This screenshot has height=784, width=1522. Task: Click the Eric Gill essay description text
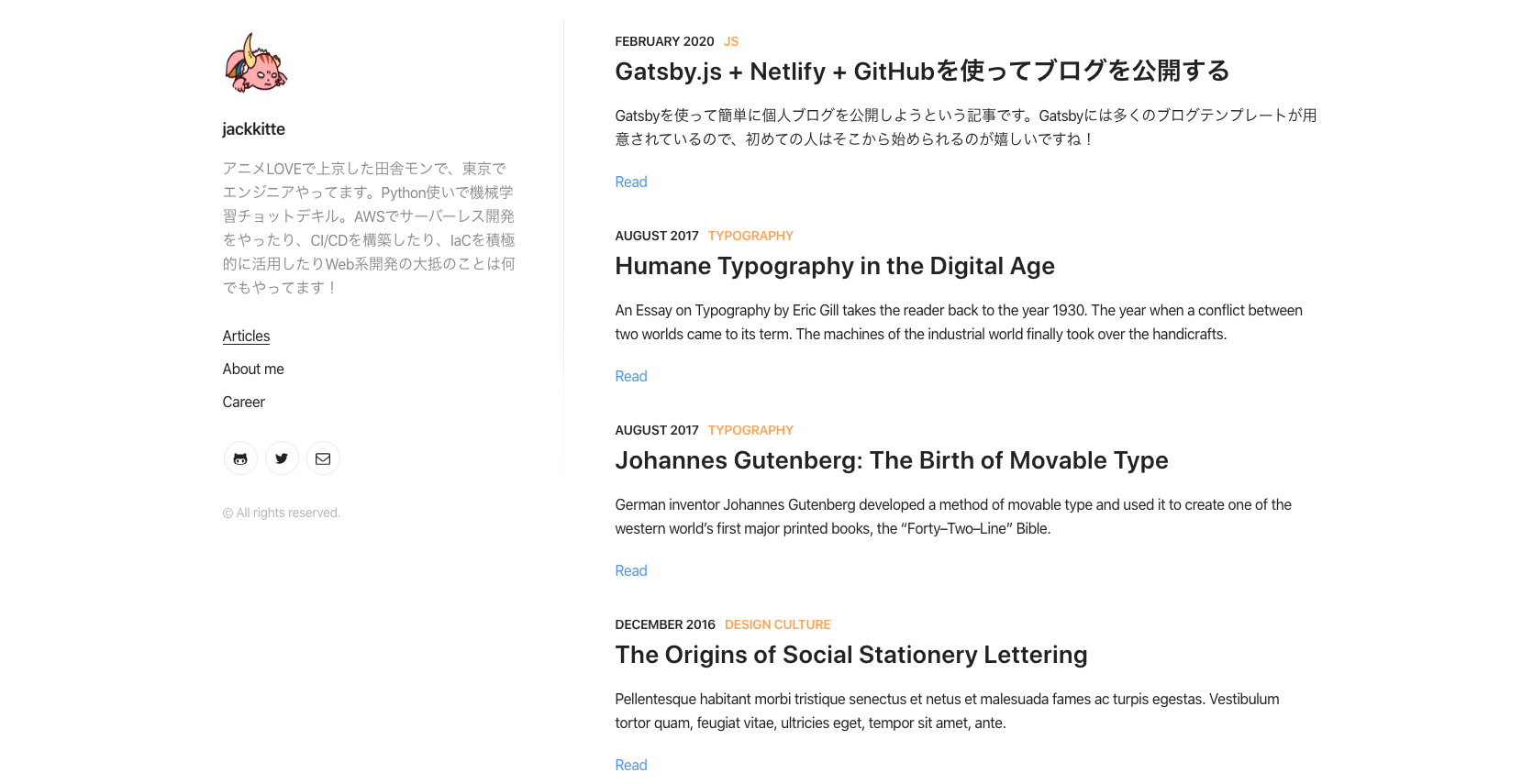[x=959, y=323]
